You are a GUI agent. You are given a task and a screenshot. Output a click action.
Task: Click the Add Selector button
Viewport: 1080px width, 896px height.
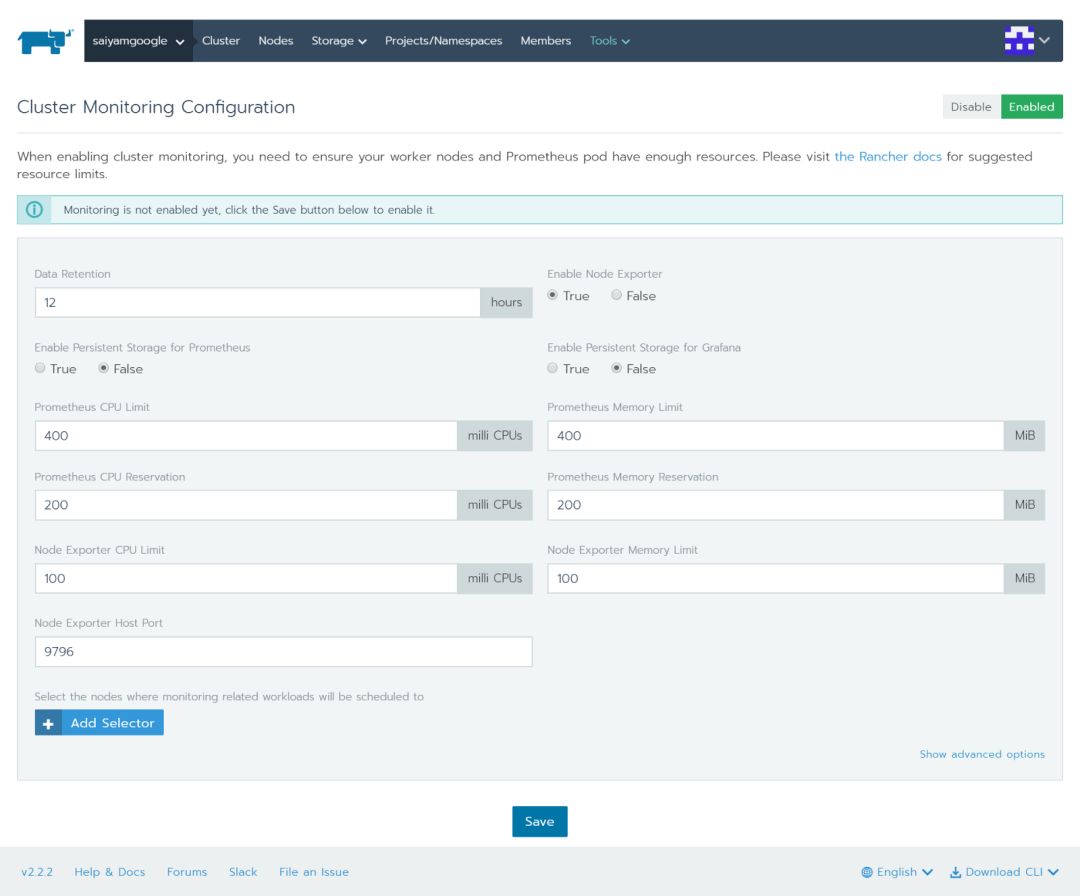click(x=99, y=723)
